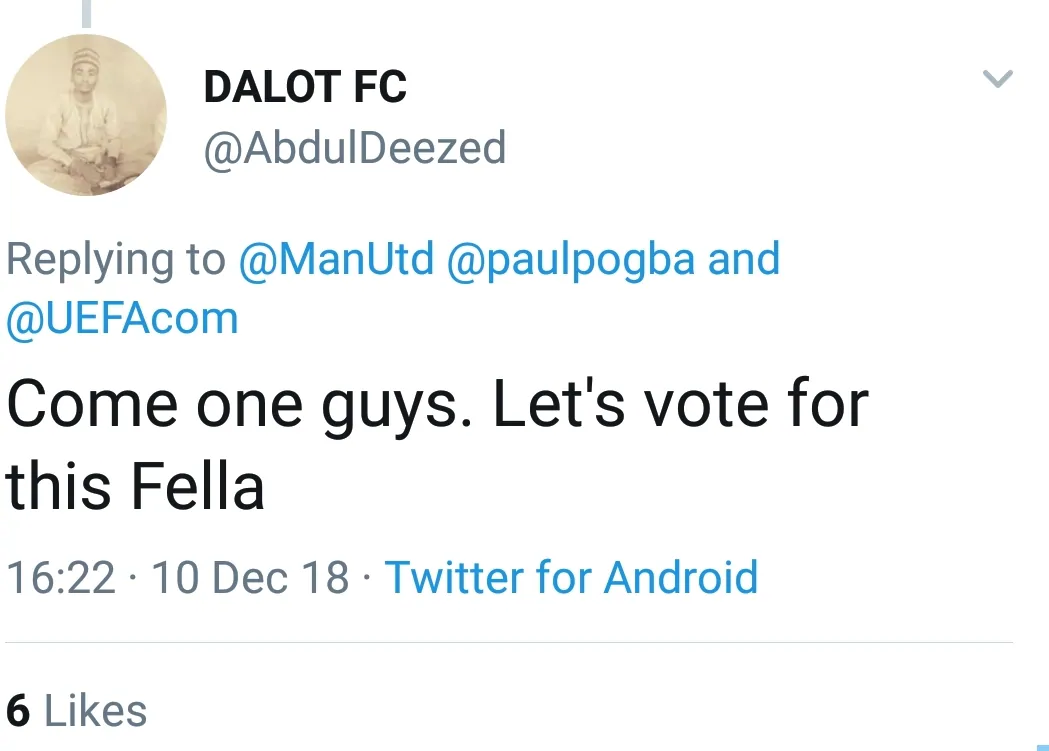Open the @UEFAcom mention
Image resolution: width=1049 pixels, height=751 pixels.
point(122,319)
